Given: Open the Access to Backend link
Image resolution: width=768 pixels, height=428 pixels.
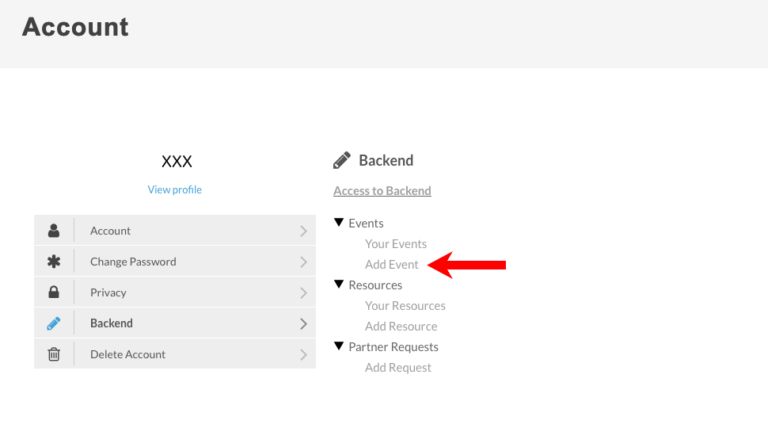Looking at the screenshot, I should (x=382, y=191).
